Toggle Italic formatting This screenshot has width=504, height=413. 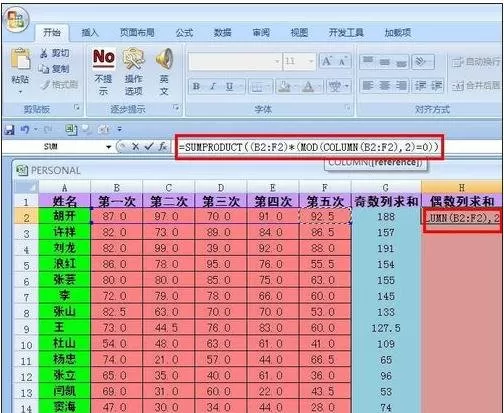click(x=213, y=87)
